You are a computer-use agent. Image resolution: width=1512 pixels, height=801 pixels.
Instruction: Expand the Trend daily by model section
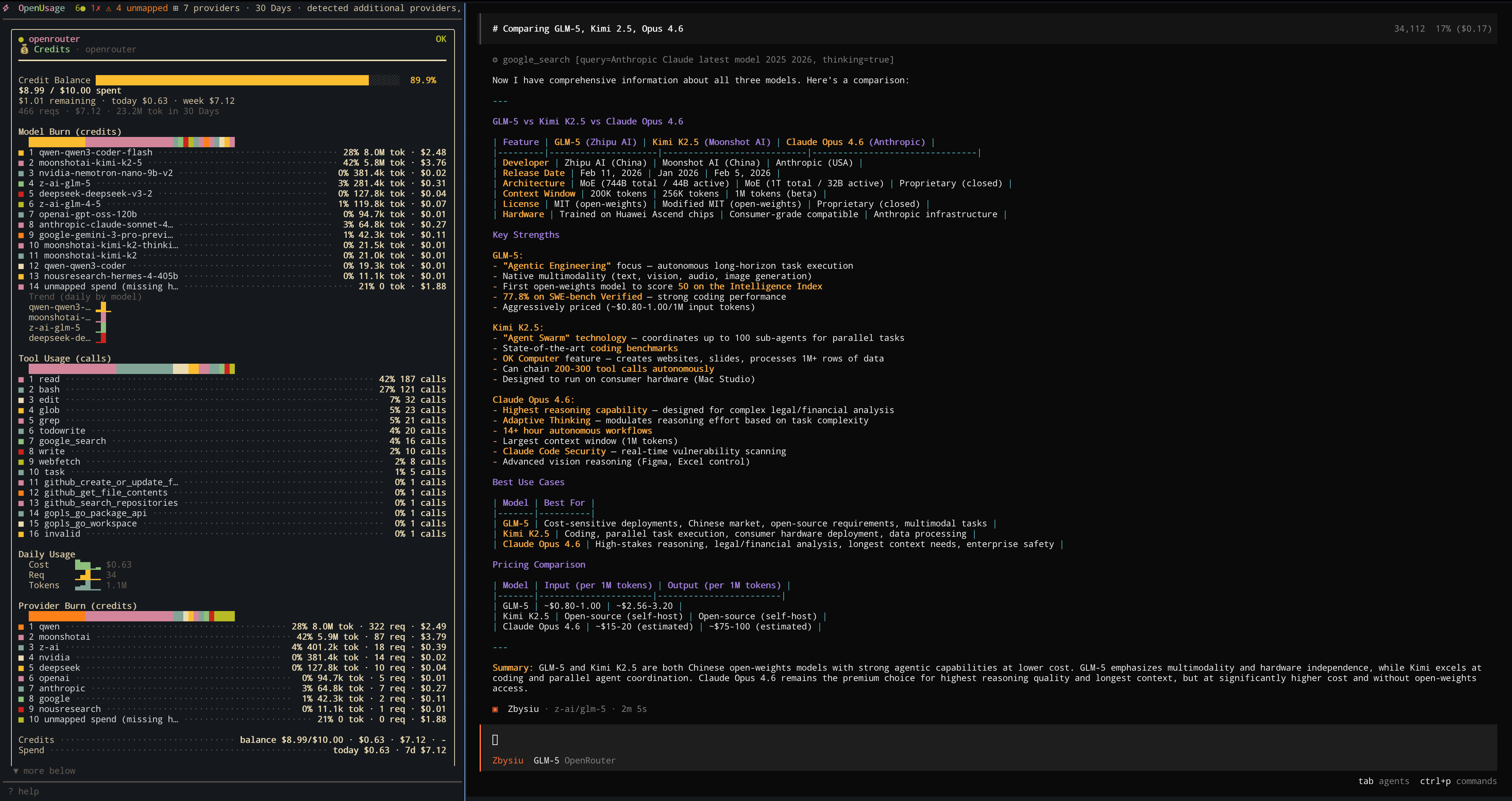[86, 296]
